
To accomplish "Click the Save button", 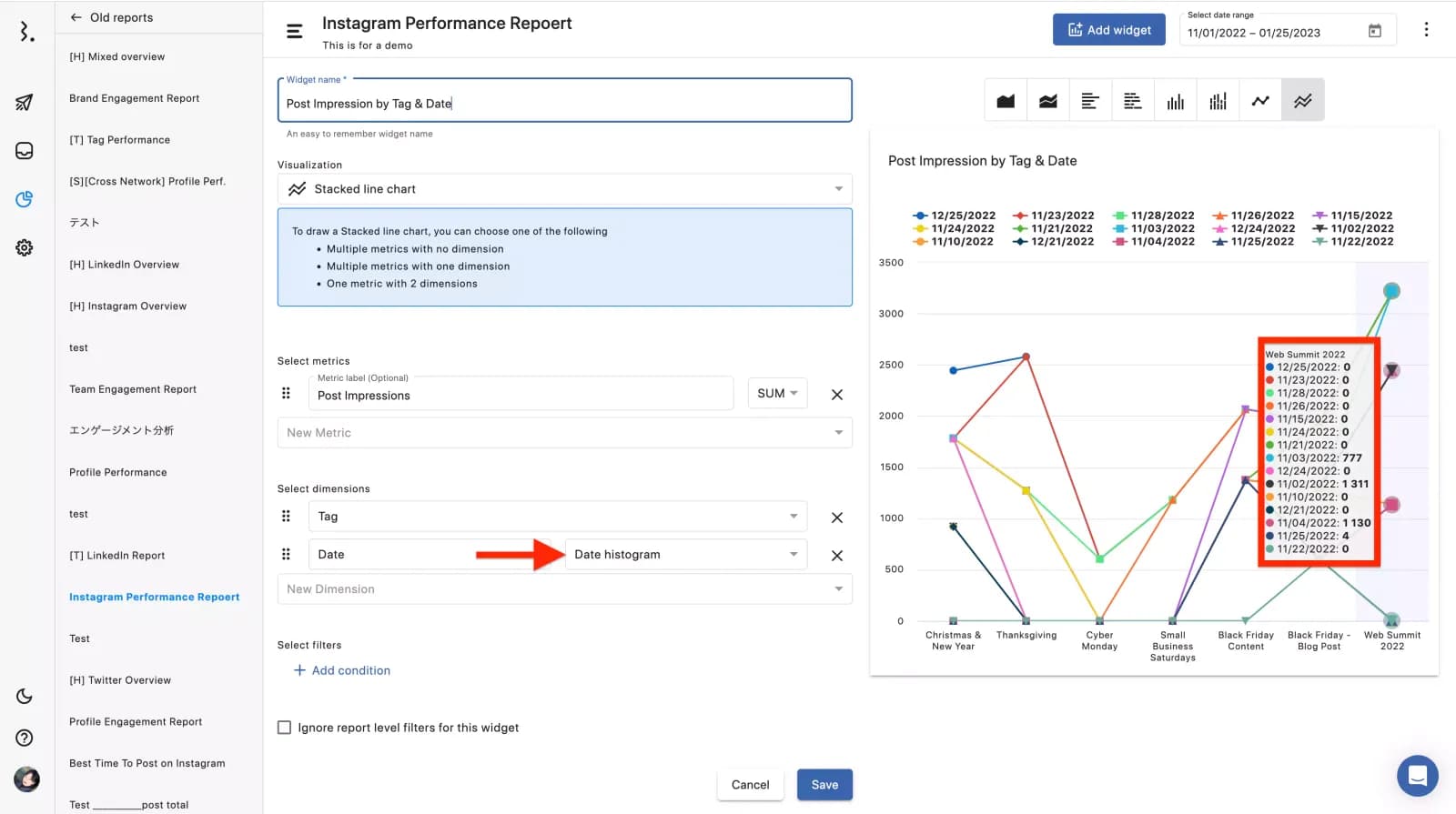I will pyautogui.click(x=824, y=785).
